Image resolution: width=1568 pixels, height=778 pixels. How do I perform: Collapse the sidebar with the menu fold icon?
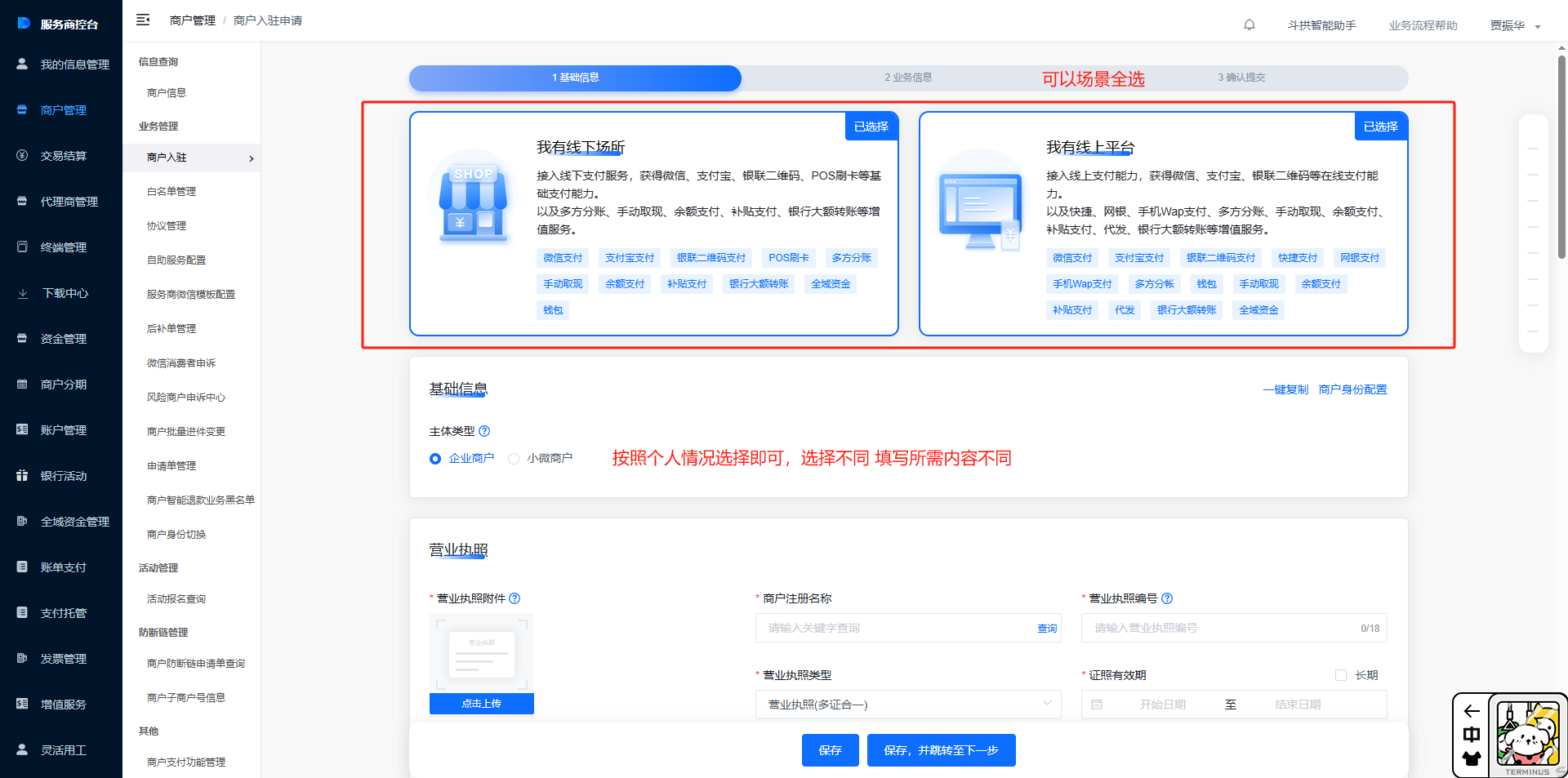point(143,20)
